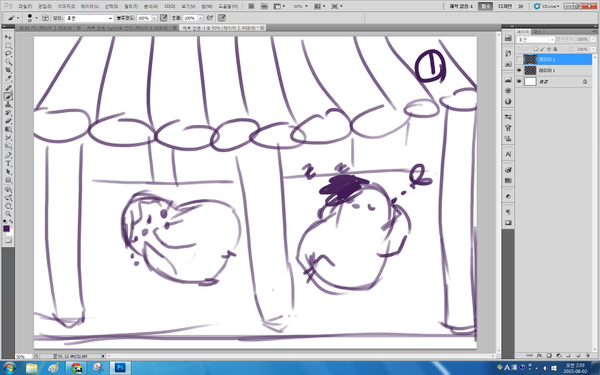Viewport: 600px width, 375px height.
Task: Toggle the airbrush icon in the options bar
Action: (210, 18)
